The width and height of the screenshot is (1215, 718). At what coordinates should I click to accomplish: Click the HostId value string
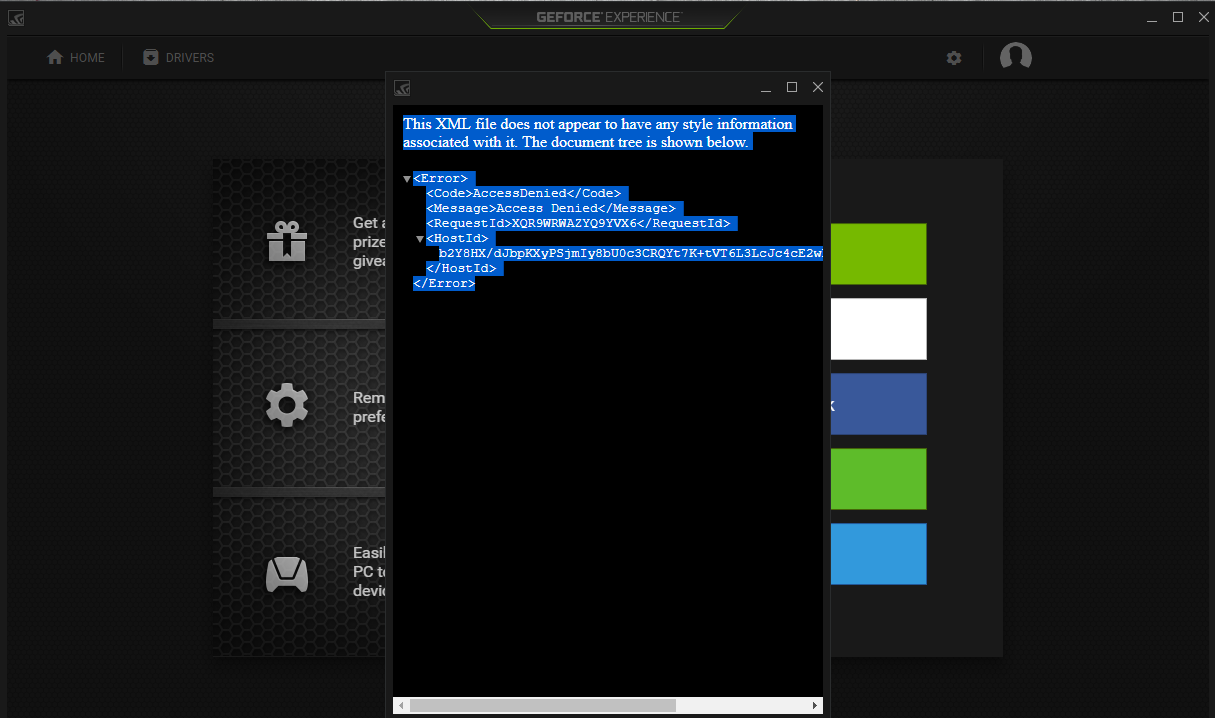click(x=631, y=254)
